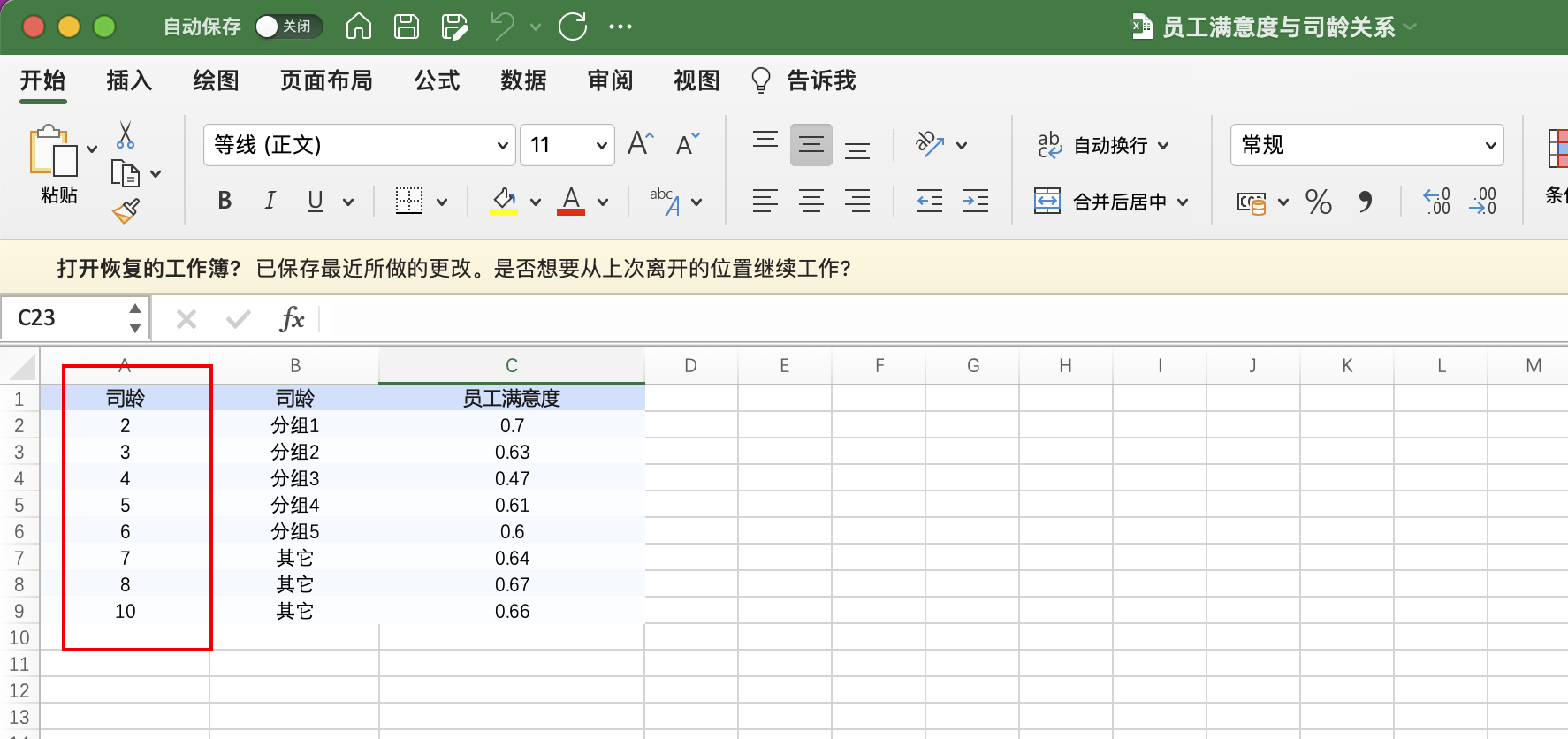Decrease decimal places
This screenshot has width=1568, height=739.
pos(1482,202)
